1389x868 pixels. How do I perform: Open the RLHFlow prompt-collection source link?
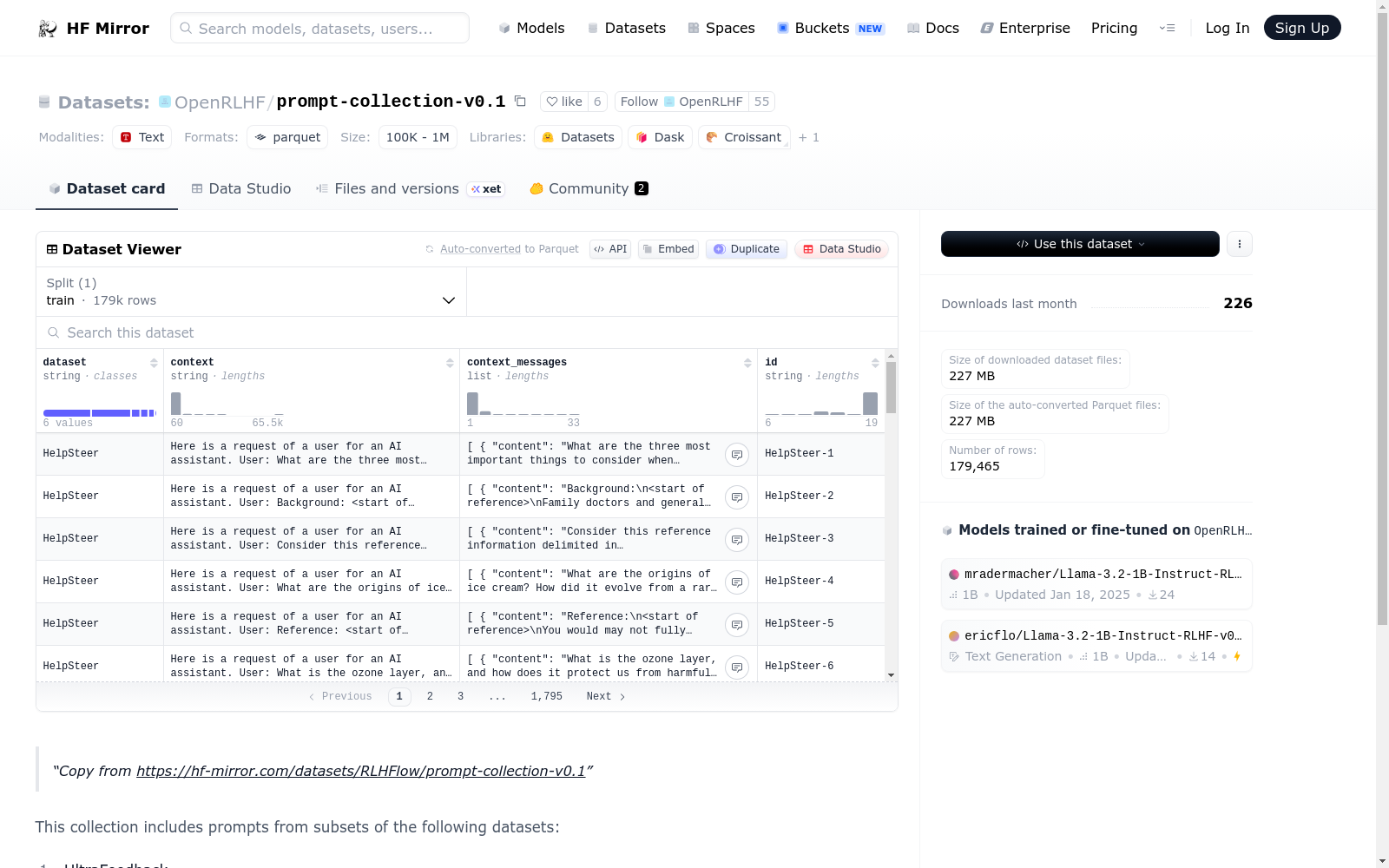(361, 771)
